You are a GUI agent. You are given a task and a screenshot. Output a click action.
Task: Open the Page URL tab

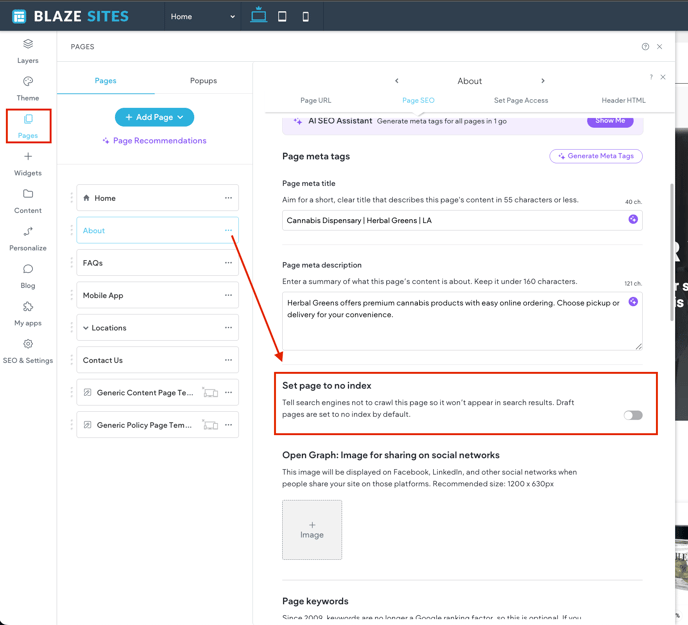click(x=316, y=100)
